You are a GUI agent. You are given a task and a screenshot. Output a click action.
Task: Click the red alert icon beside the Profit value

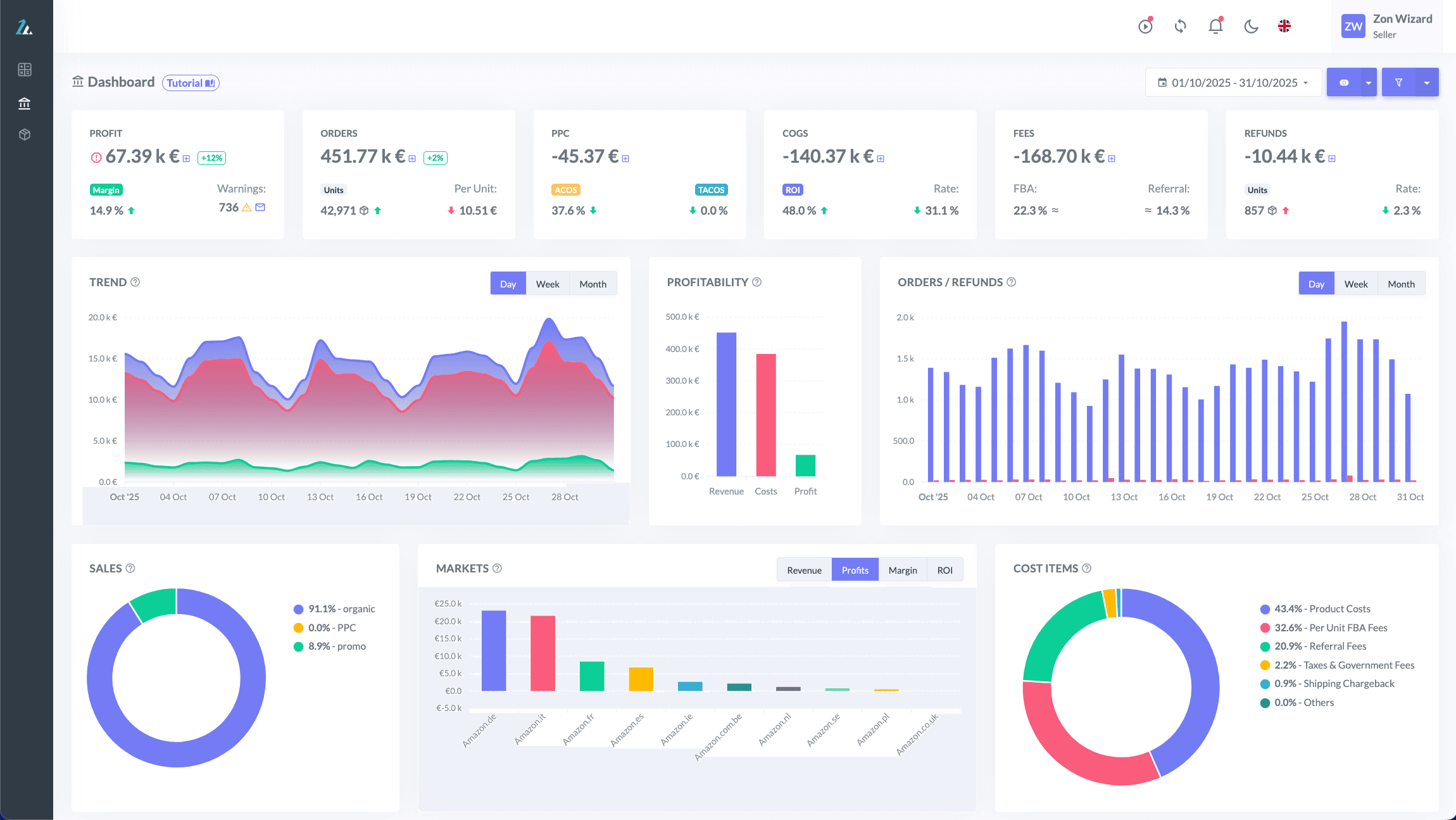[x=96, y=158]
